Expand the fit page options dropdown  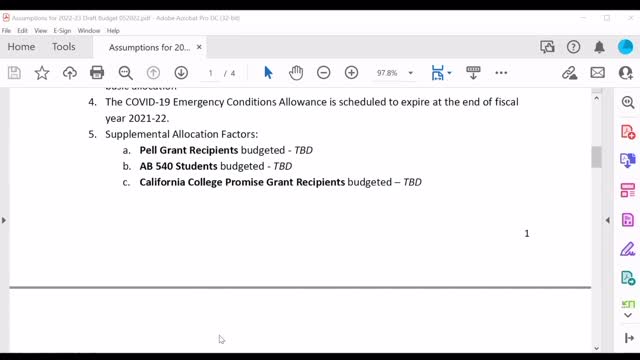[x=449, y=73]
